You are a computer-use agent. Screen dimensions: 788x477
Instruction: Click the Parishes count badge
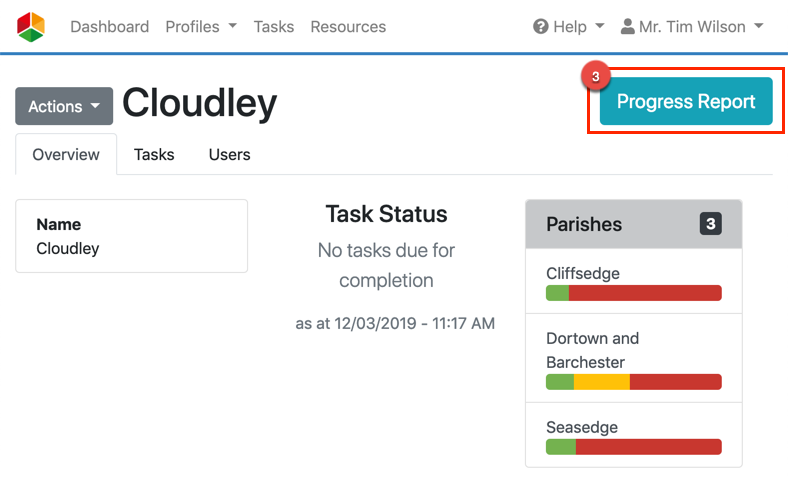pyautogui.click(x=710, y=224)
